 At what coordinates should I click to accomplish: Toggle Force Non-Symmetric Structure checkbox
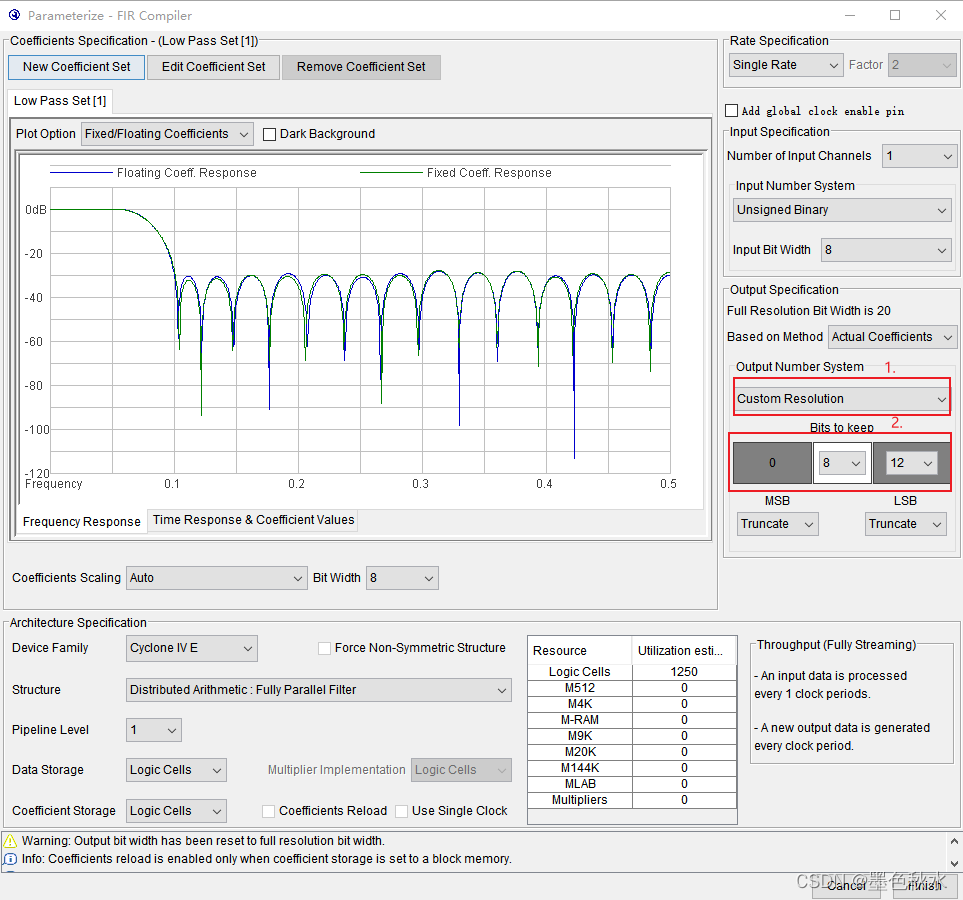tap(324, 648)
